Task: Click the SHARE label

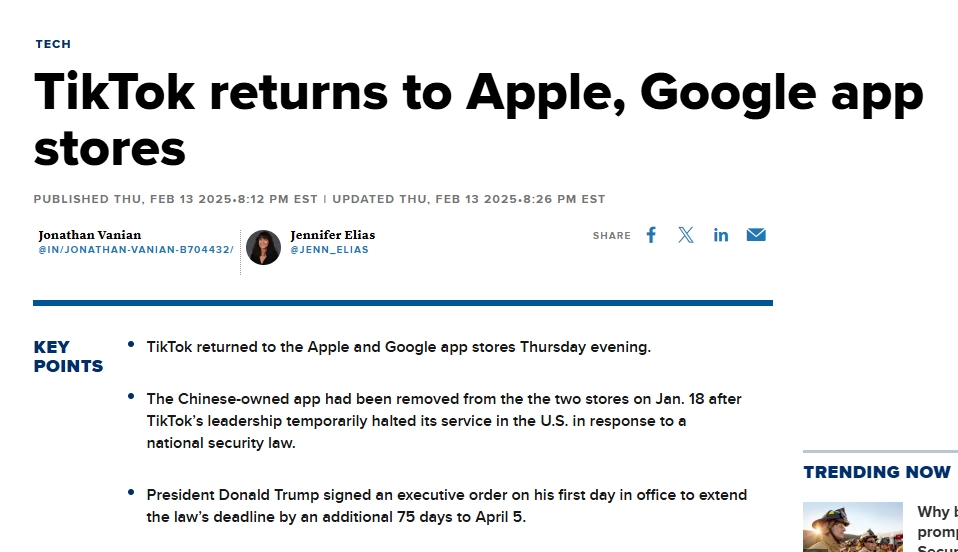Action: (x=611, y=236)
